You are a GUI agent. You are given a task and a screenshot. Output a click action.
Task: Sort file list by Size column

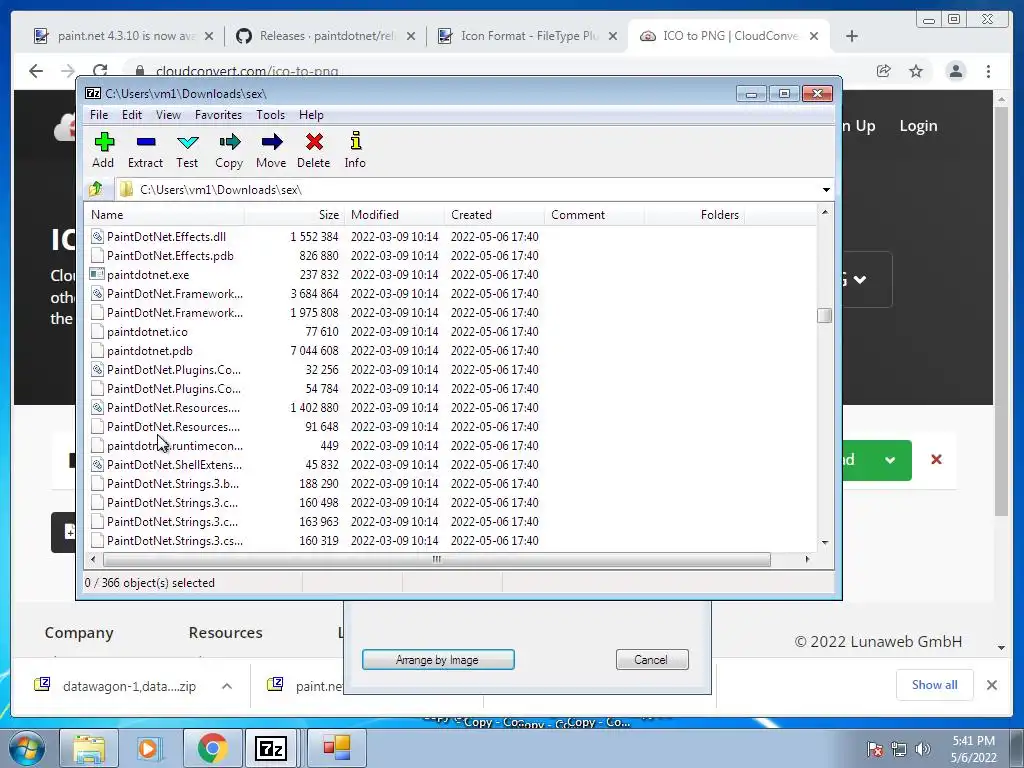(295, 215)
